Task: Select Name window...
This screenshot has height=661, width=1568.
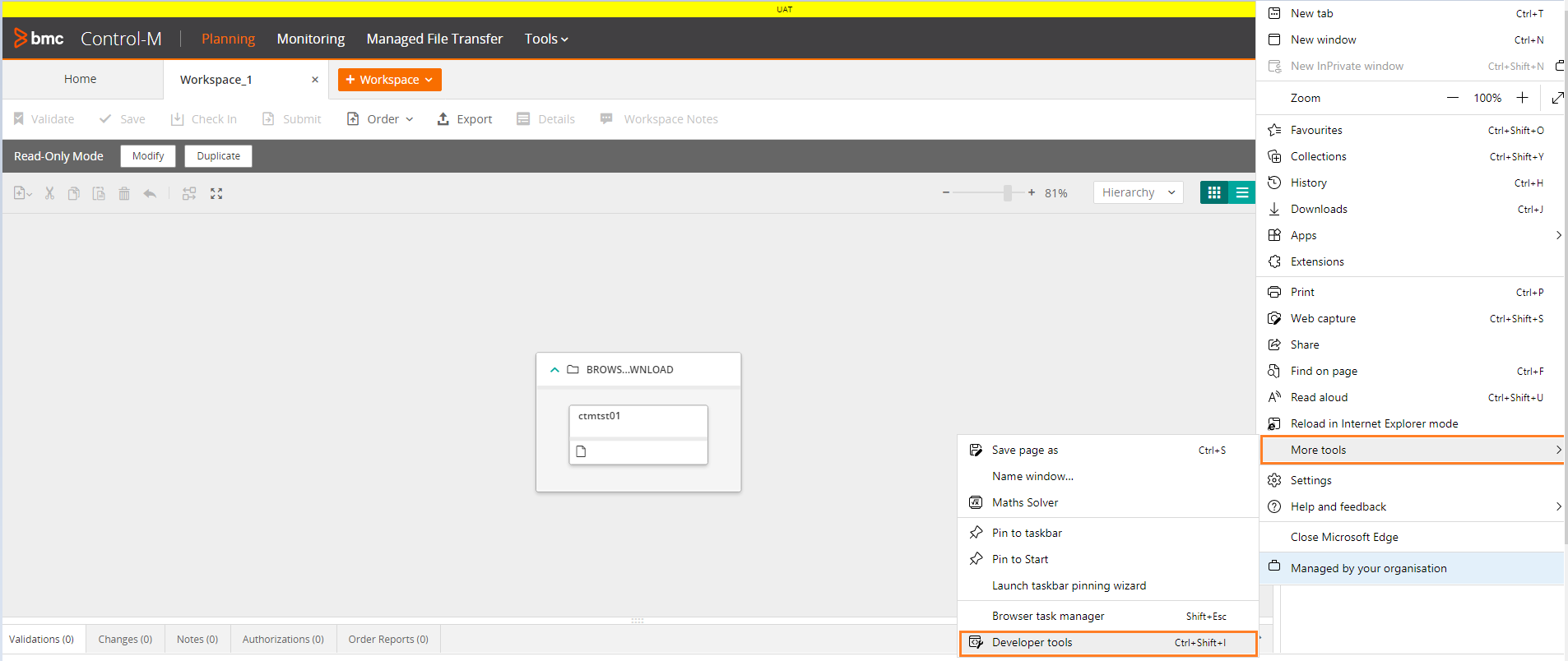Action: pos(1108,476)
